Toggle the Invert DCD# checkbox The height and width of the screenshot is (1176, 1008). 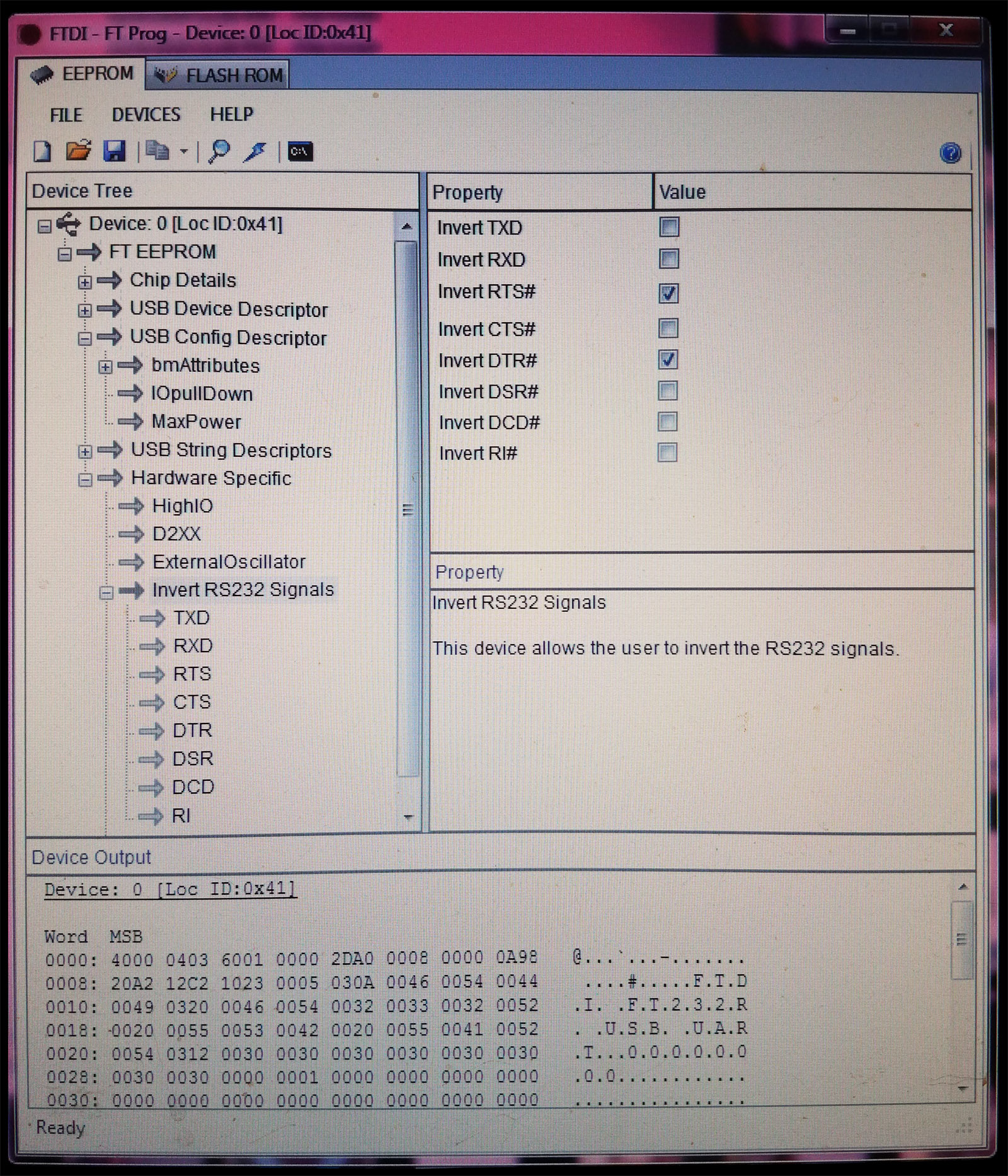[668, 422]
